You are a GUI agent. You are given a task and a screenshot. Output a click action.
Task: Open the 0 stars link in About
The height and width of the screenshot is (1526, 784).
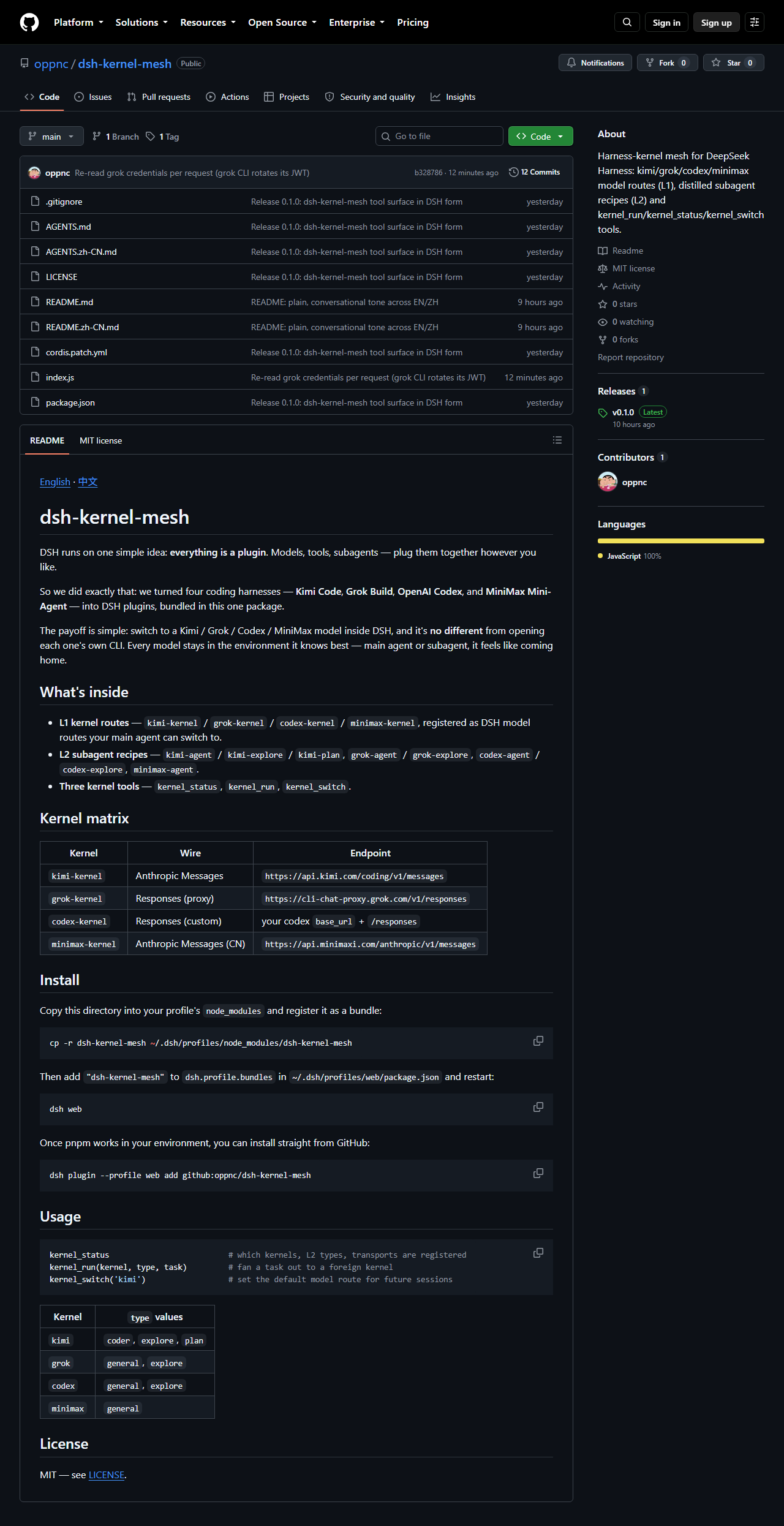[617, 304]
